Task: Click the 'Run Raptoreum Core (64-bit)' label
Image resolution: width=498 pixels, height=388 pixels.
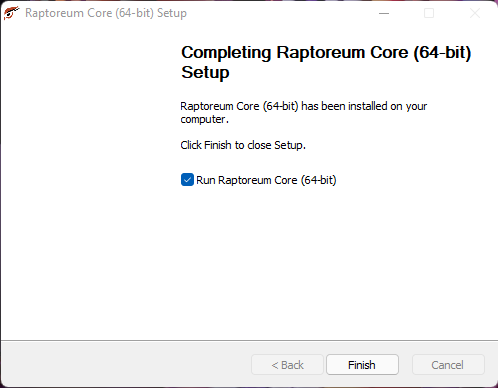Action: click(266, 180)
